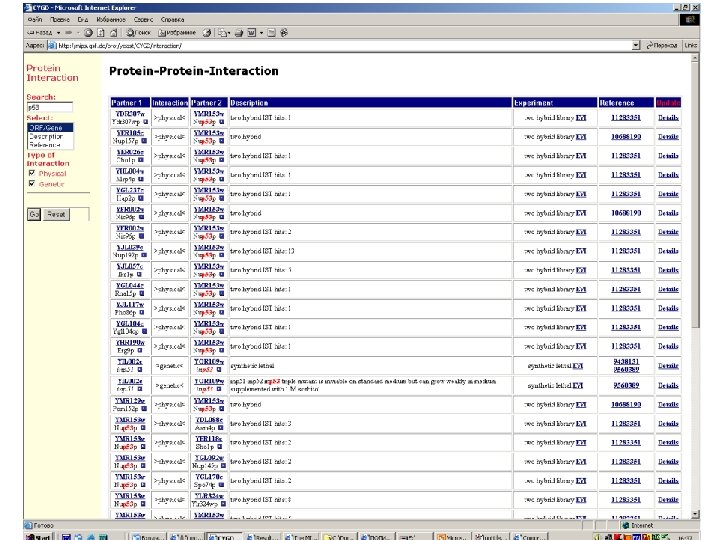Expand the address bar dropdown arrow
Viewport: 720px width, 540px height.
click(636, 45)
